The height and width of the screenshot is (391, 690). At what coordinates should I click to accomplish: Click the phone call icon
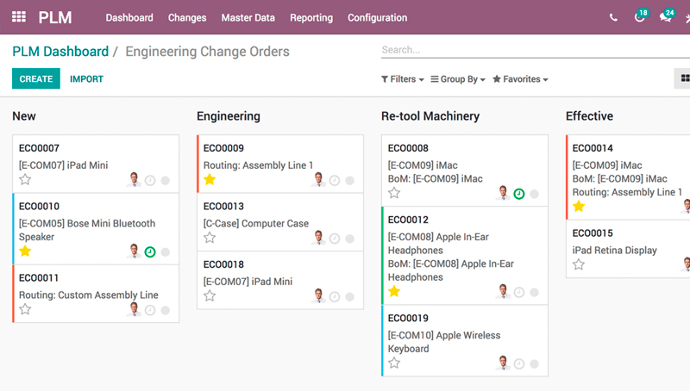click(613, 18)
